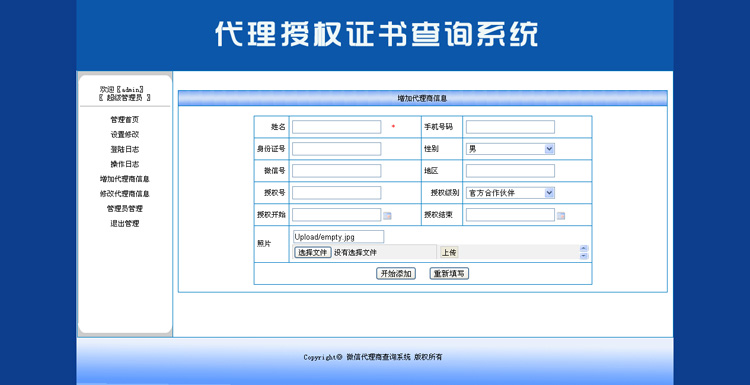Open 登陆日志 in sidebar
The image size is (750, 385).
click(x=124, y=149)
